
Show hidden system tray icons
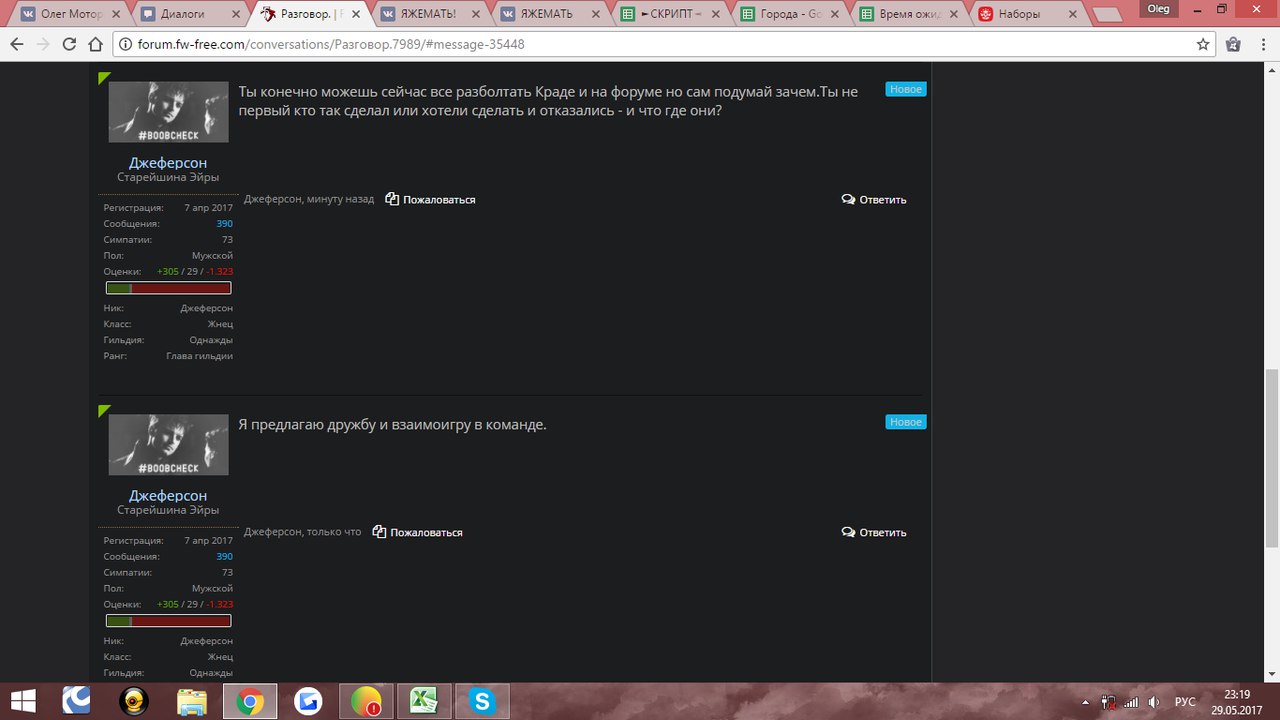(x=1086, y=702)
